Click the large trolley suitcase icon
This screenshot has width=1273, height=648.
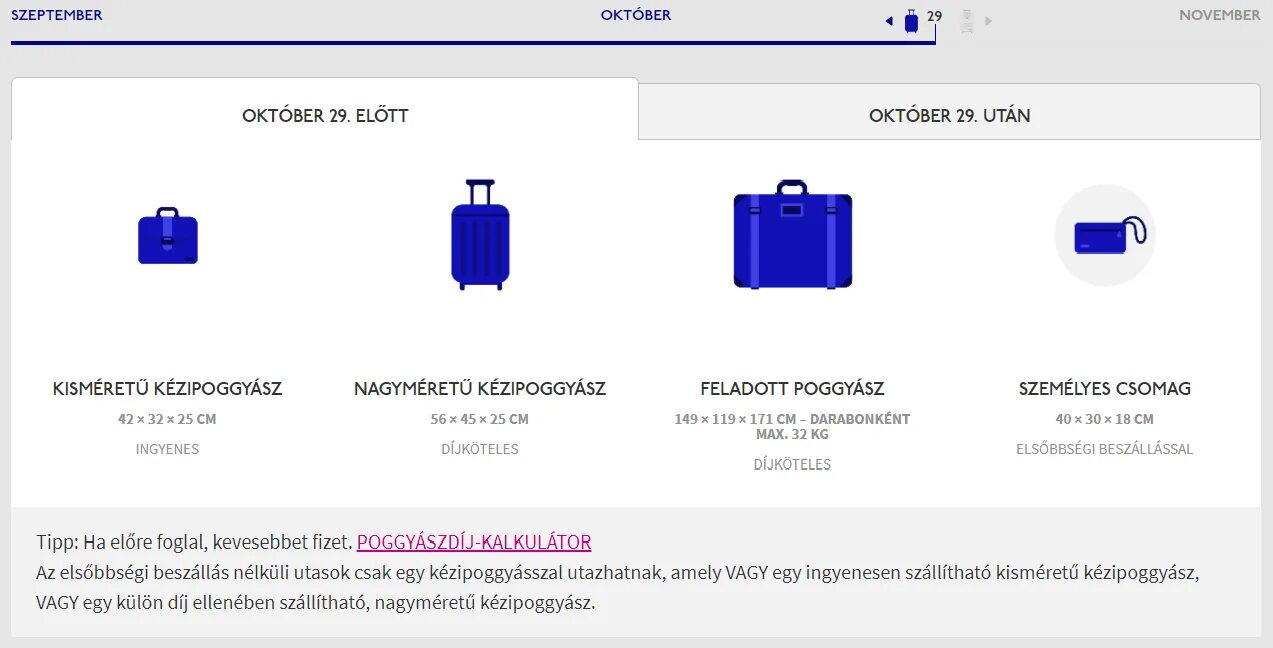(x=480, y=236)
